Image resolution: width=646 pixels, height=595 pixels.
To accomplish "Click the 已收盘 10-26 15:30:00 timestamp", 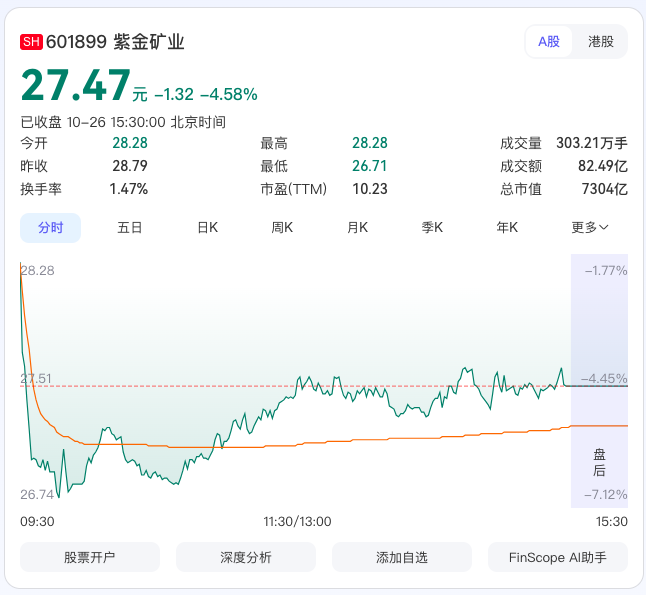I will pyautogui.click(x=123, y=122).
